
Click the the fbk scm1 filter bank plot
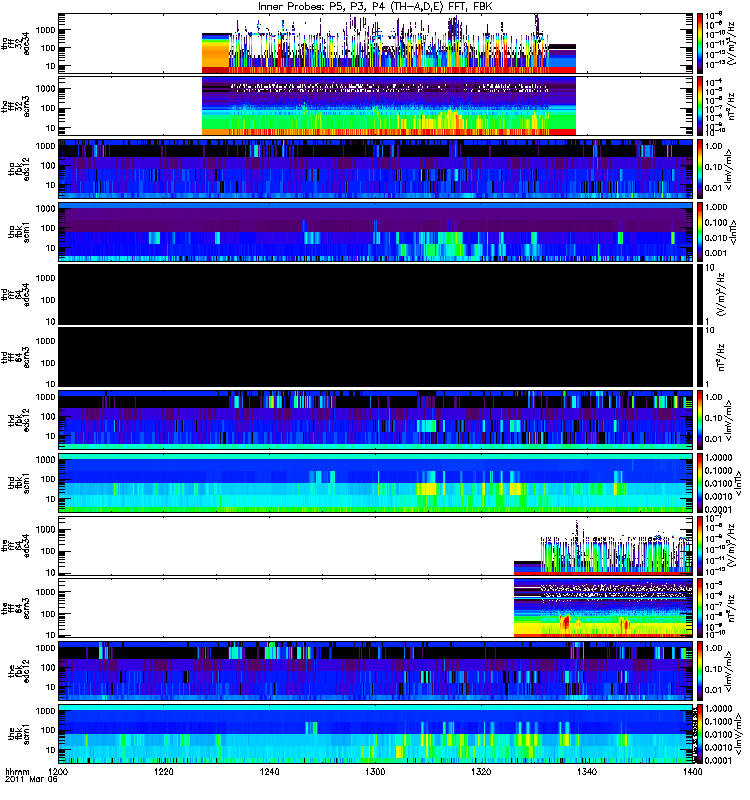[375, 734]
